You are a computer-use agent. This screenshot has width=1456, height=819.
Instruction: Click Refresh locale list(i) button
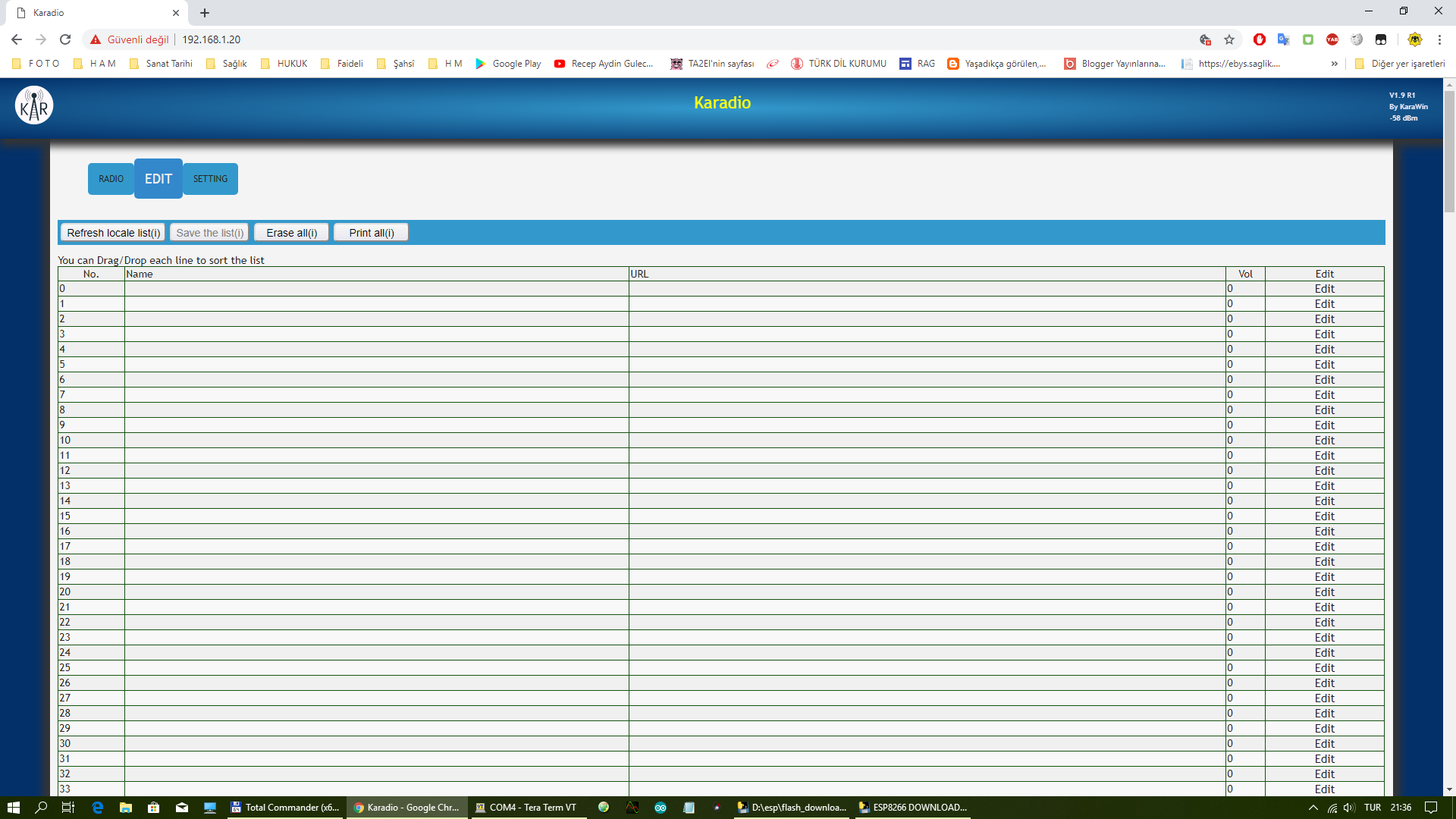pos(113,233)
